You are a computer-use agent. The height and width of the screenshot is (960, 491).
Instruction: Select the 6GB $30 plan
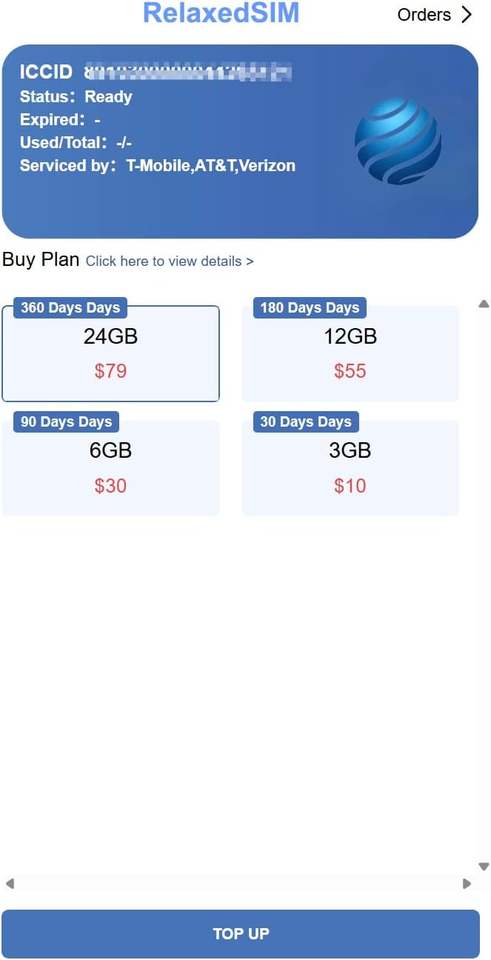[x=111, y=468]
